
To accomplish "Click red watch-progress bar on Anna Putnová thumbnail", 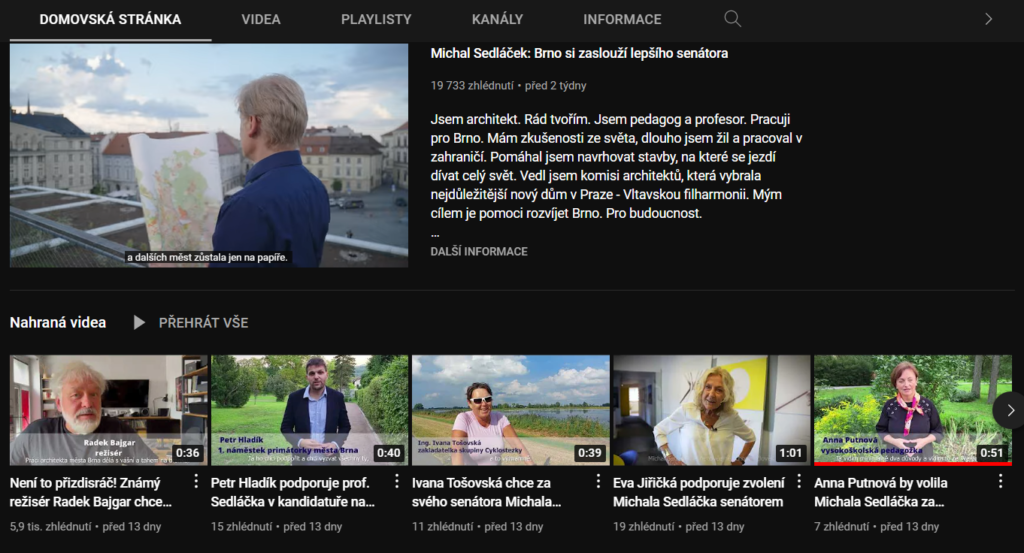I will point(912,464).
